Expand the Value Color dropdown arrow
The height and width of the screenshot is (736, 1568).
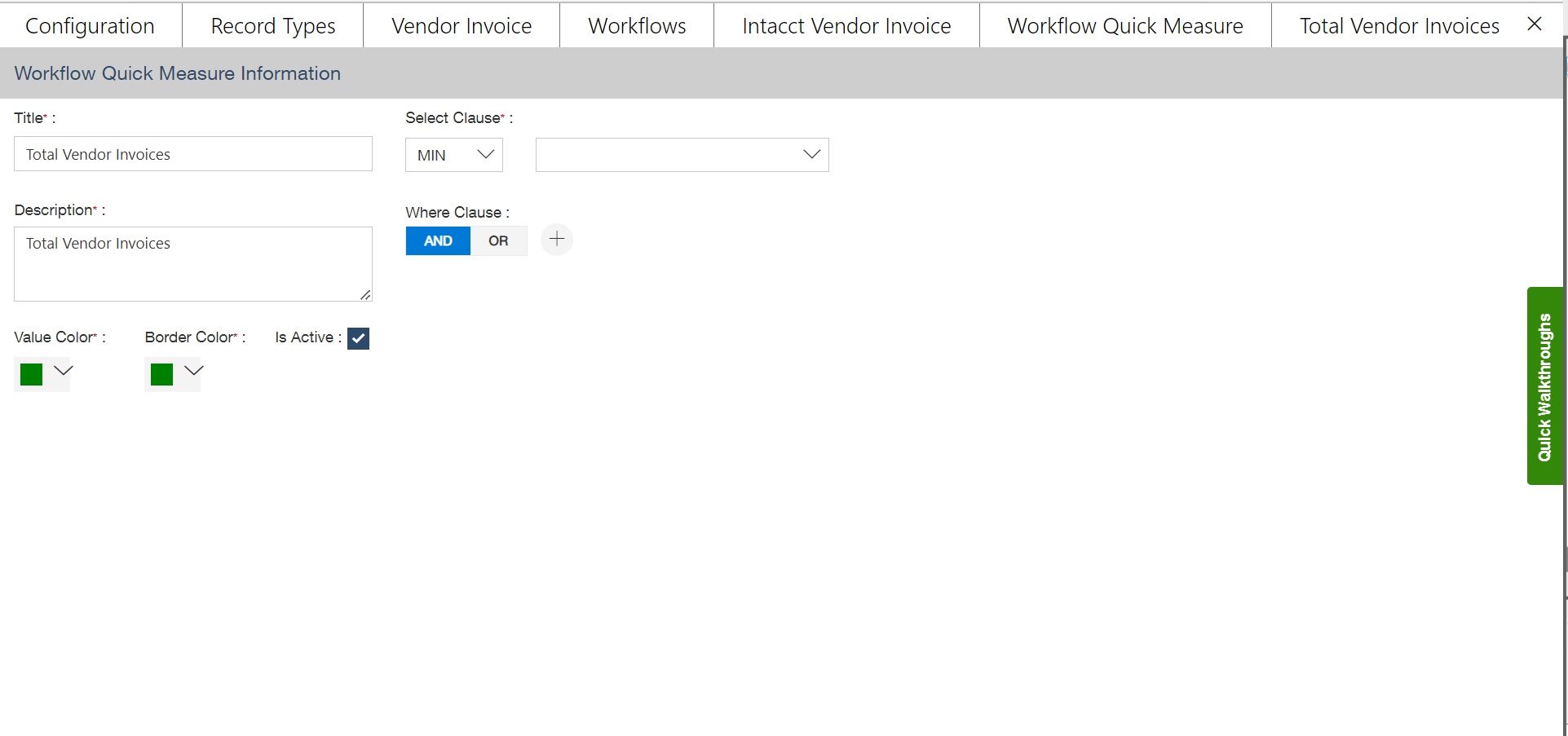click(x=64, y=371)
